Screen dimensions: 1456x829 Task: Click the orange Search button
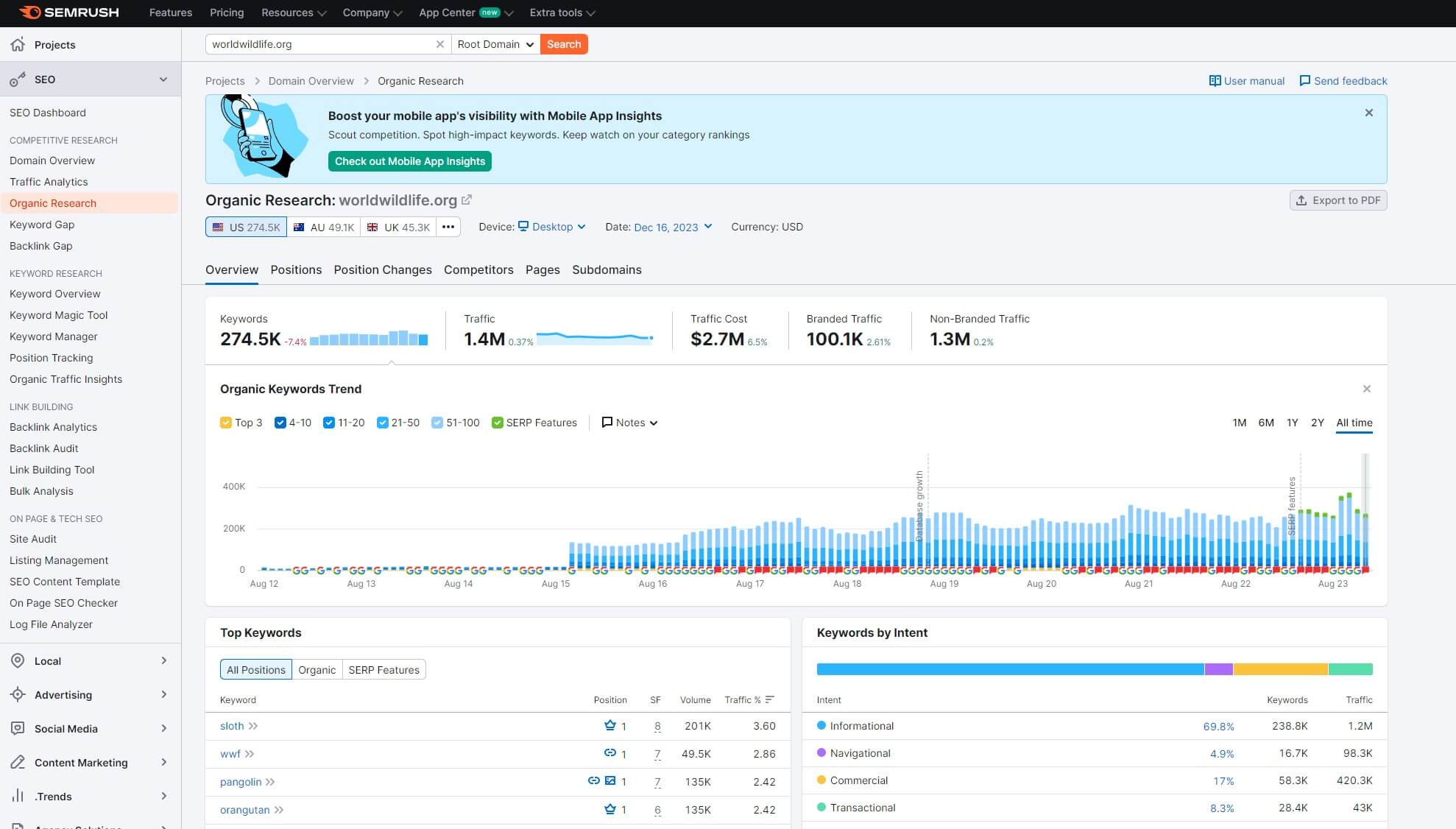click(564, 44)
